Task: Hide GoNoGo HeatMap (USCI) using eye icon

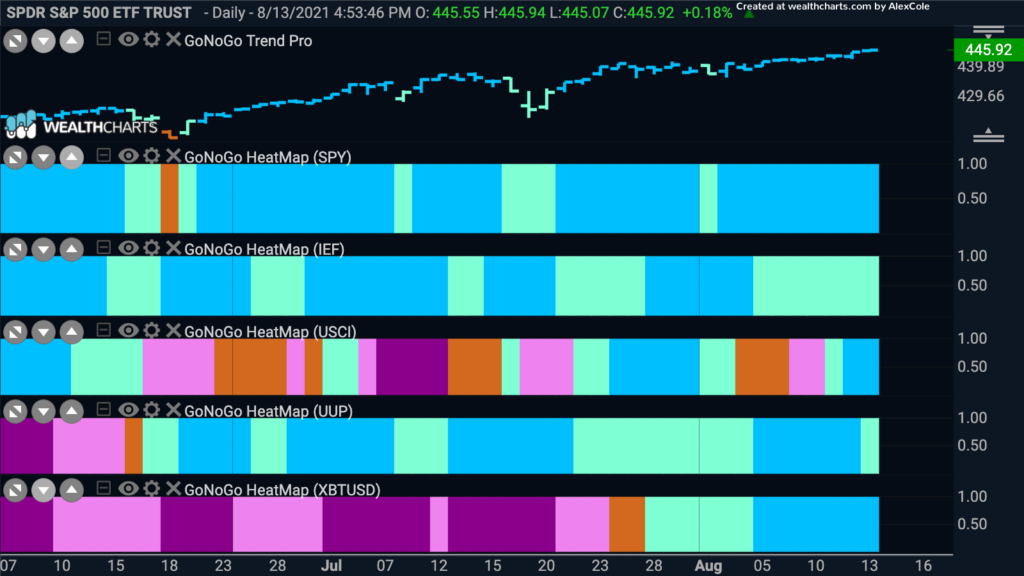Action: [128, 330]
